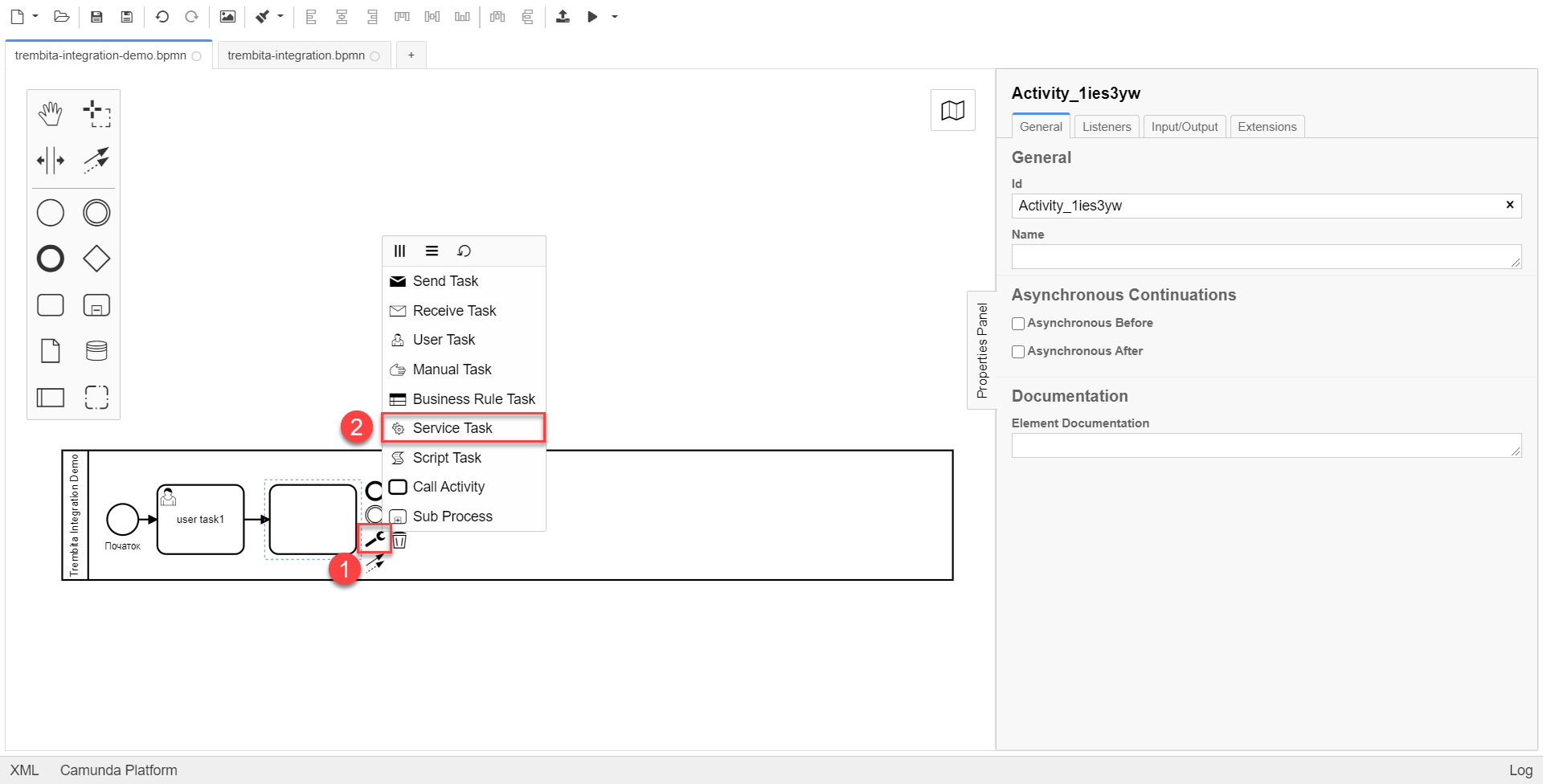1543x784 pixels.
Task: Activate the global connect tool
Action: click(96, 160)
